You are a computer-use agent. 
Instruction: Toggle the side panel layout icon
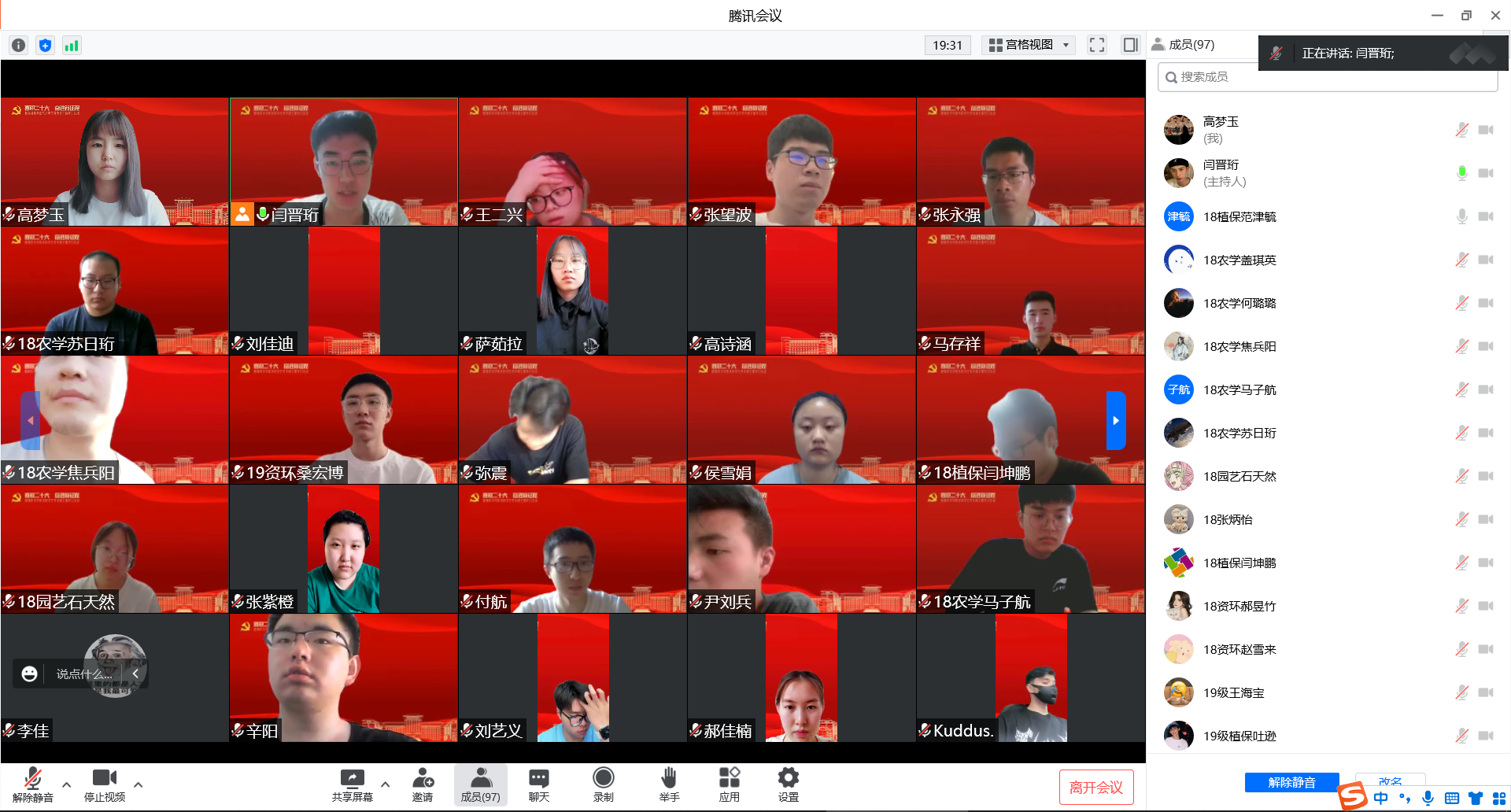point(1130,45)
